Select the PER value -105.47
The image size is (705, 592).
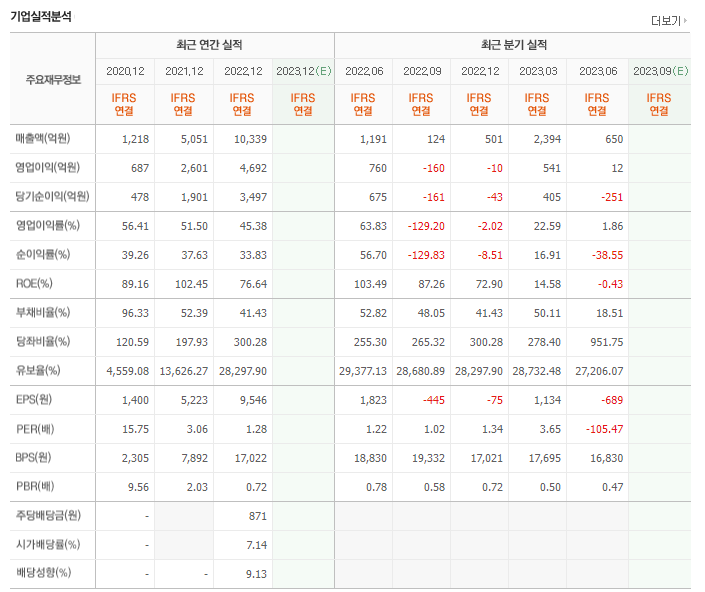pos(604,429)
